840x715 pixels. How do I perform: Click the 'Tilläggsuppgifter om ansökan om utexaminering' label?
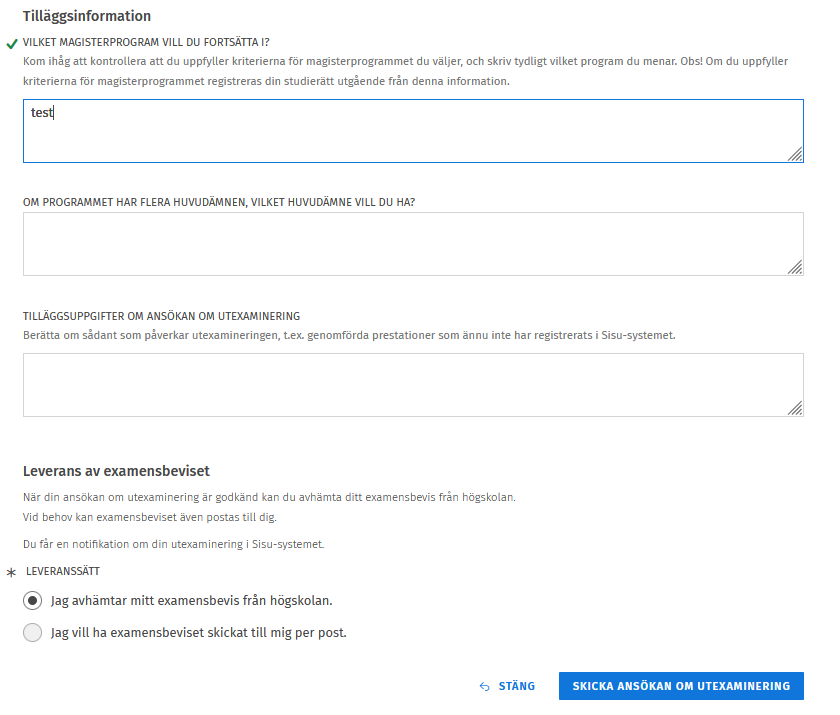[161, 316]
